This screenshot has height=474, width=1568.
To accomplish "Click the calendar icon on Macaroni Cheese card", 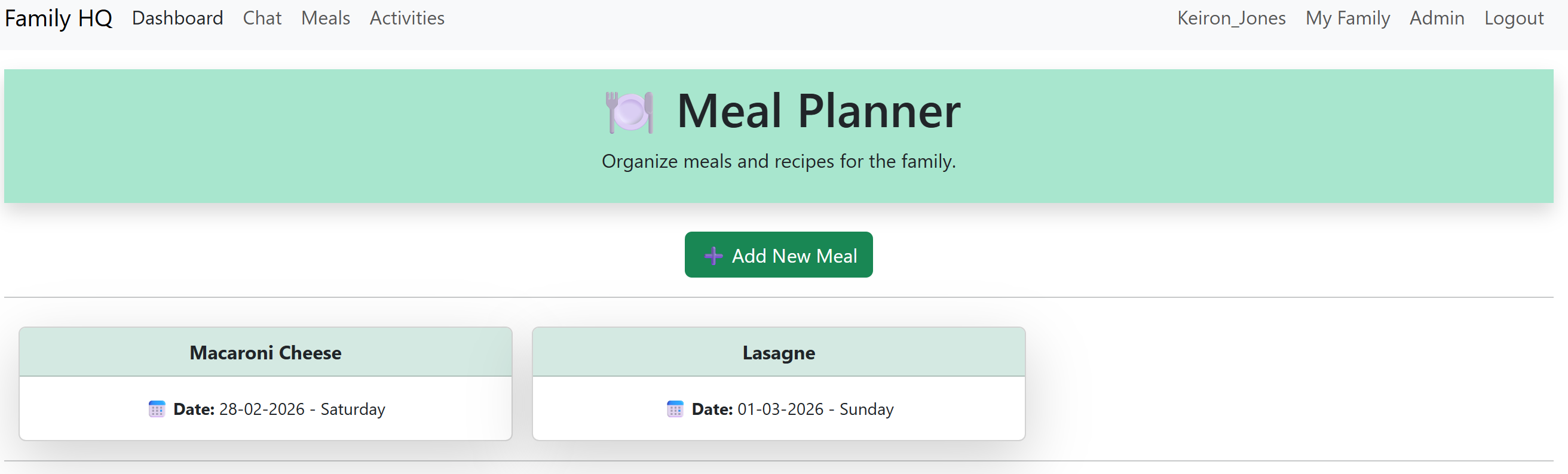I will 157,409.
